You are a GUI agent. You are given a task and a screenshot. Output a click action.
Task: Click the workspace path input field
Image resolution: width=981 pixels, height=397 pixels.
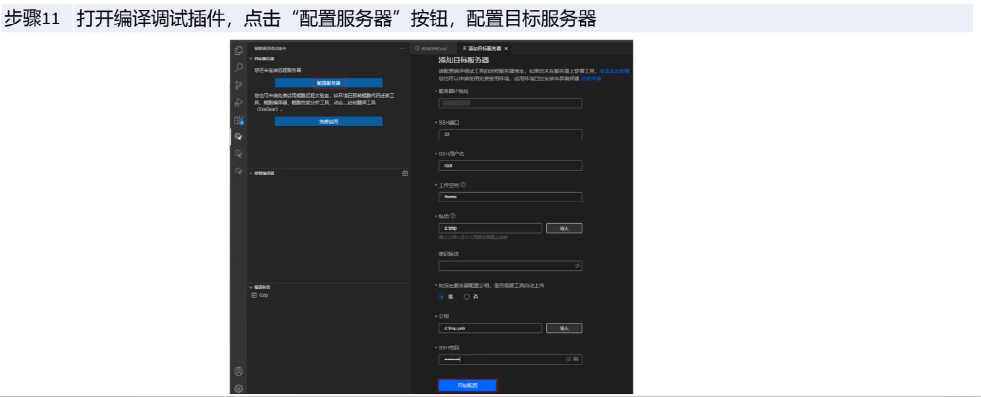[511, 197]
